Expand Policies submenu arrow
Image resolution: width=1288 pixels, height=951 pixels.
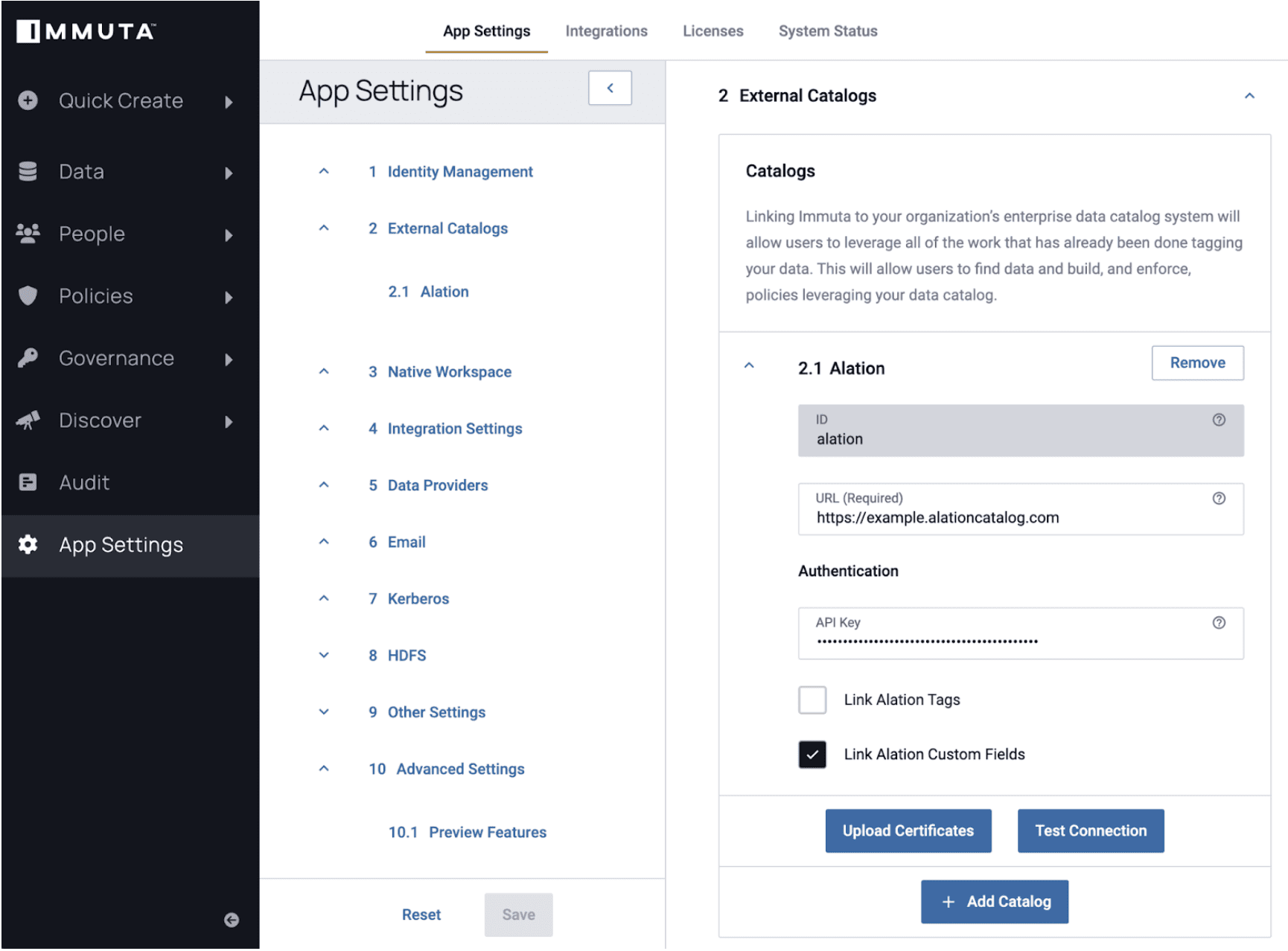229,298
